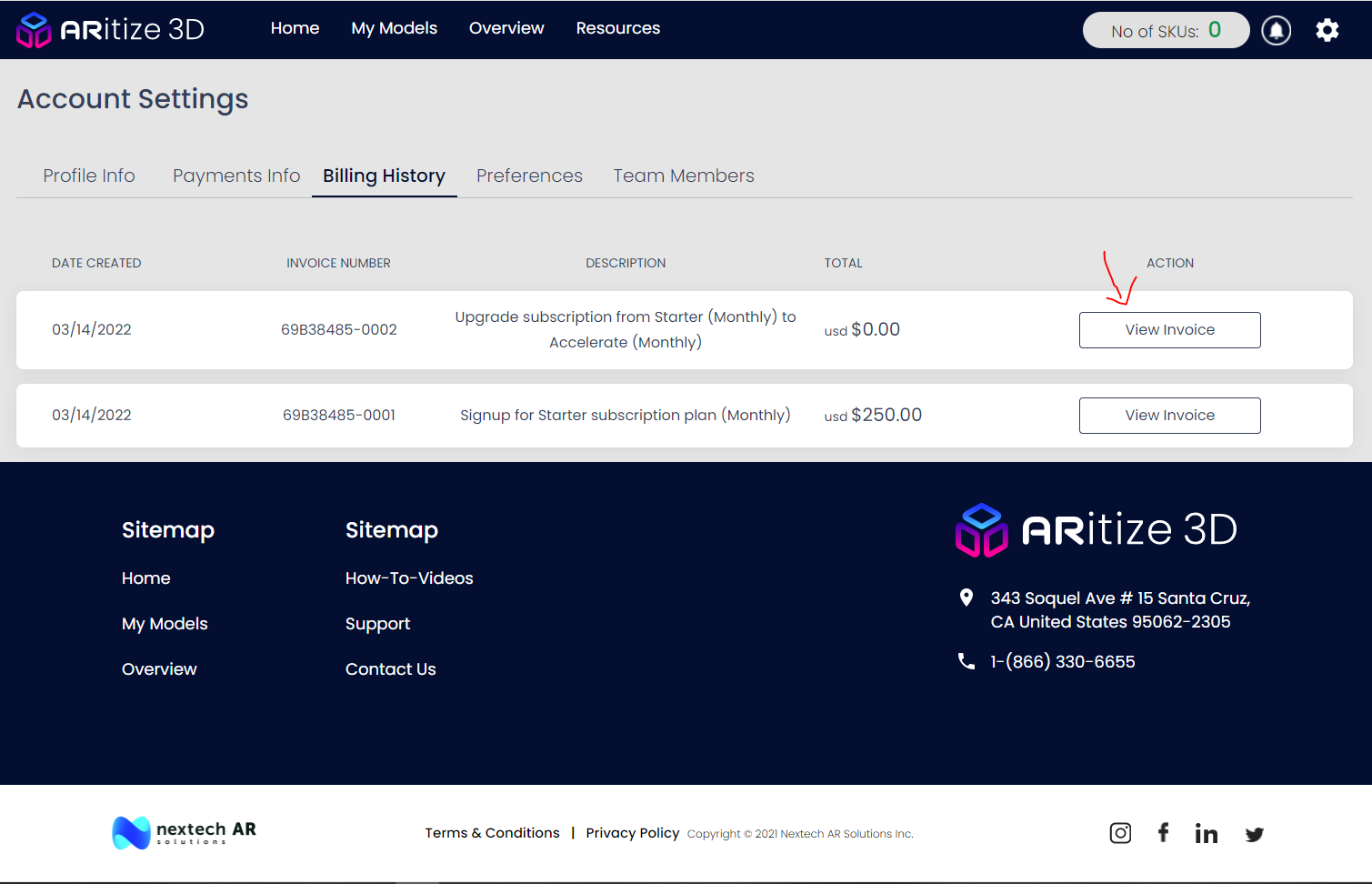Click the location pin icon by address
This screenshot has width=1372, height=884.
click(x=966, y=598)
